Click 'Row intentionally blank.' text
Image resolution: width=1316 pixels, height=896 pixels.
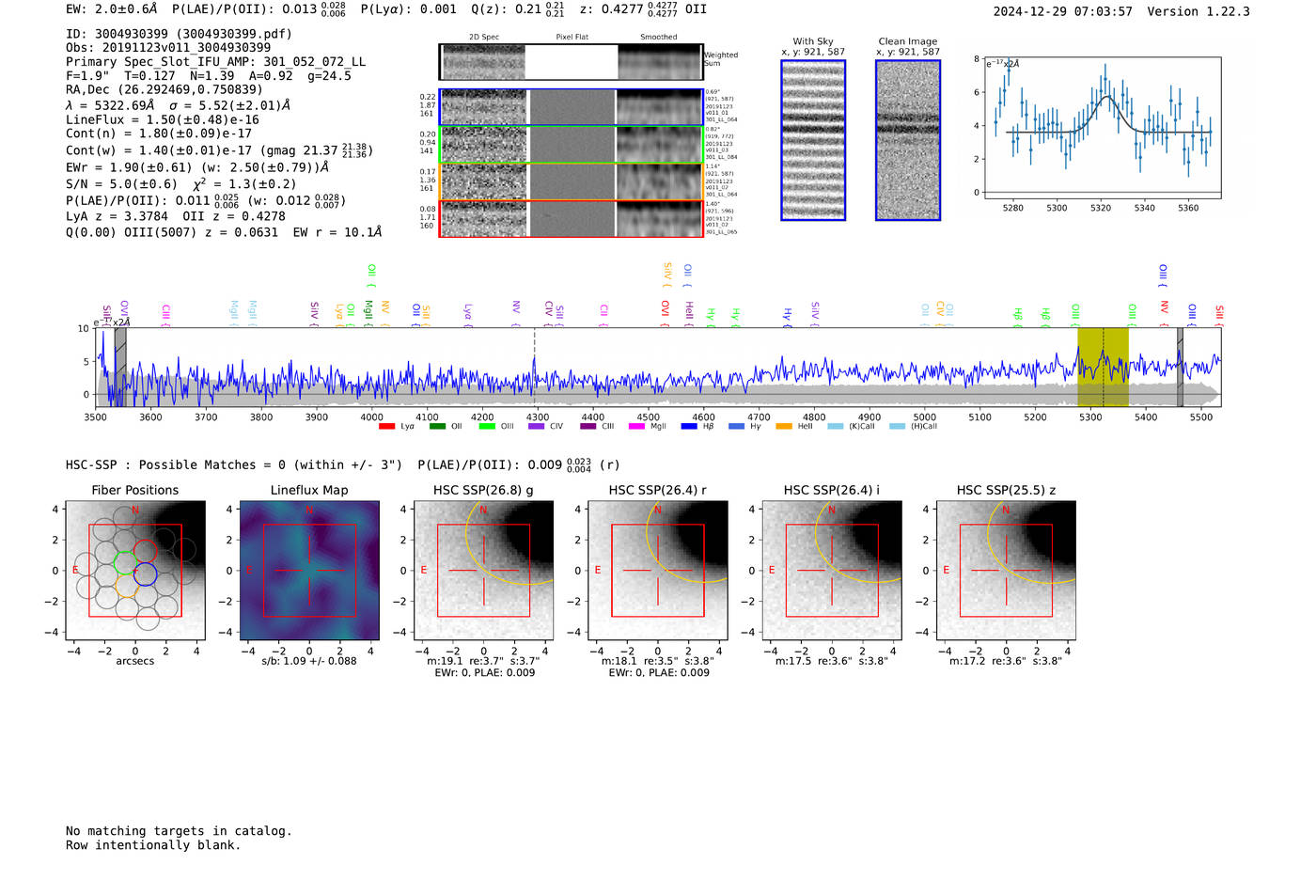click(153, 845)
